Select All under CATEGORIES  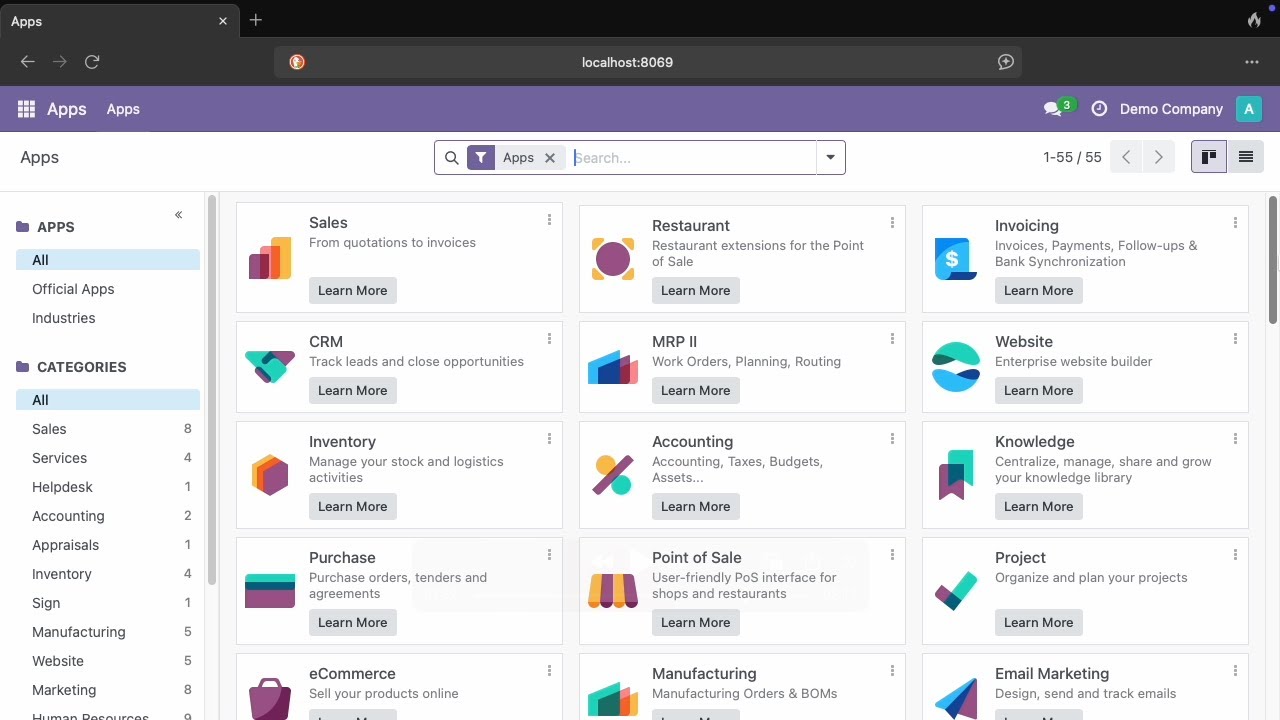108,400
